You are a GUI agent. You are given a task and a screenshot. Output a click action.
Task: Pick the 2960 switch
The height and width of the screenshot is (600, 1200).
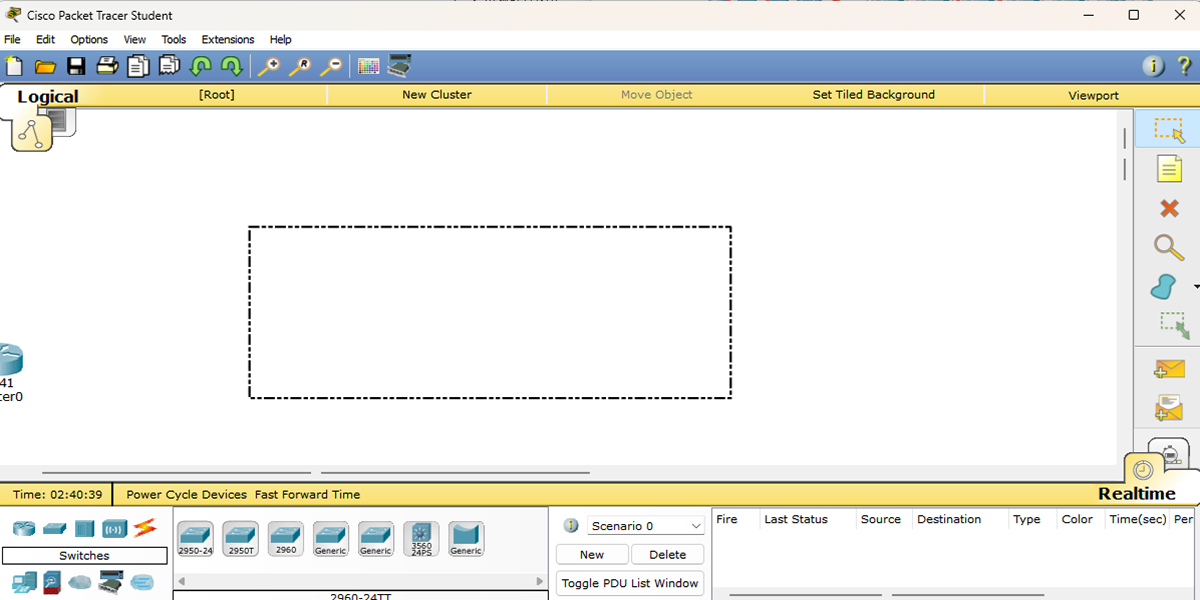[x=286, y=539]
